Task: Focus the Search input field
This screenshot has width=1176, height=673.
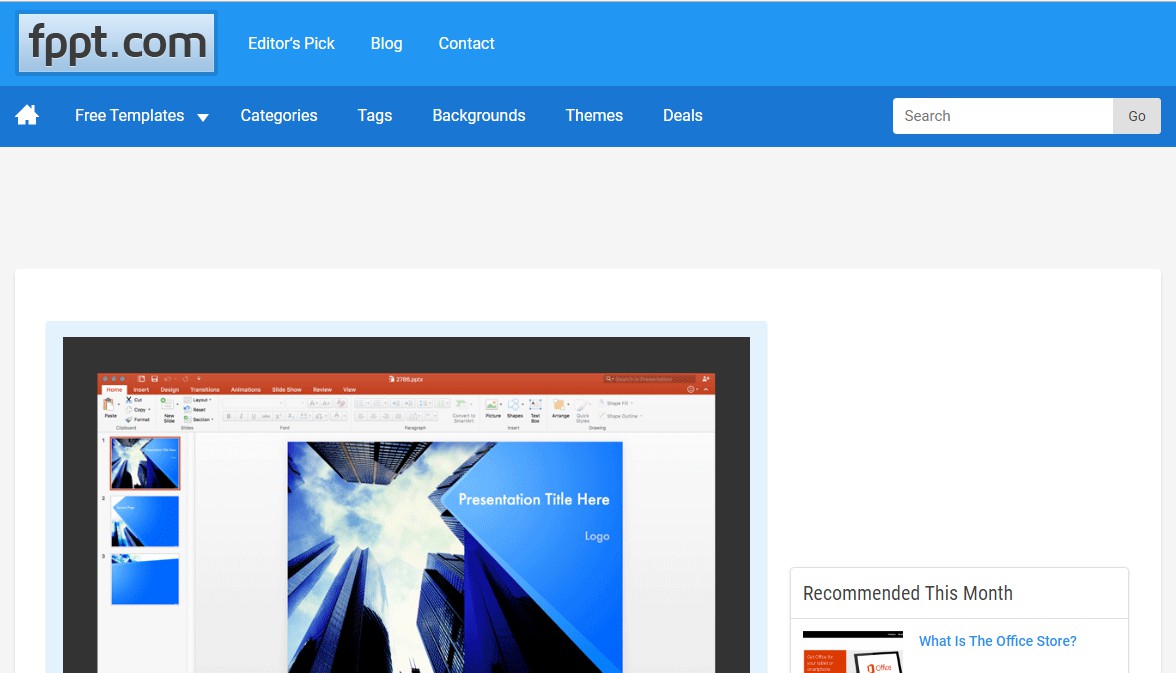Action: coord(1003,116)
